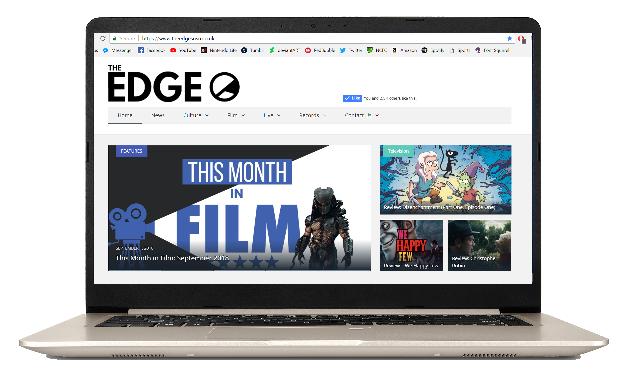Open the Messenger bookmark in bookmarks bar
This screenshot has height=371, width=625.
click(117, 50)
